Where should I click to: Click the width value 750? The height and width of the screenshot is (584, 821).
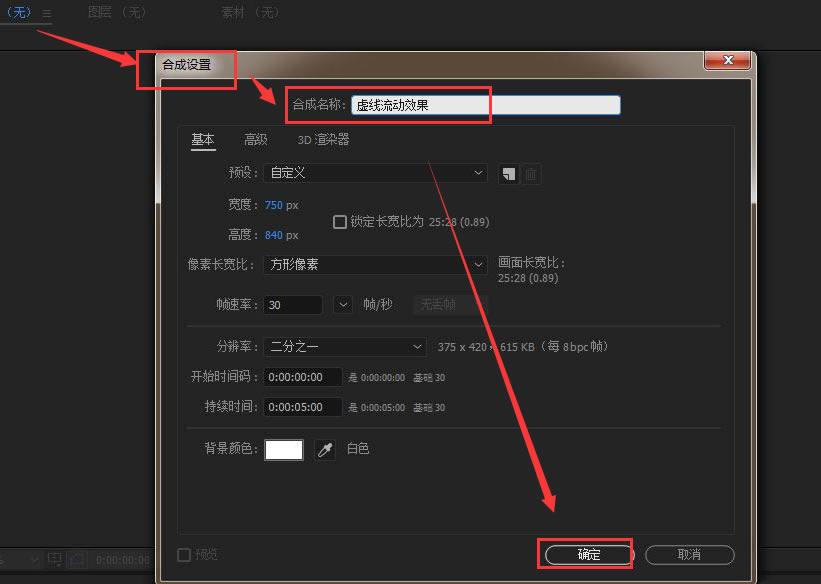(x=273, y=205)
